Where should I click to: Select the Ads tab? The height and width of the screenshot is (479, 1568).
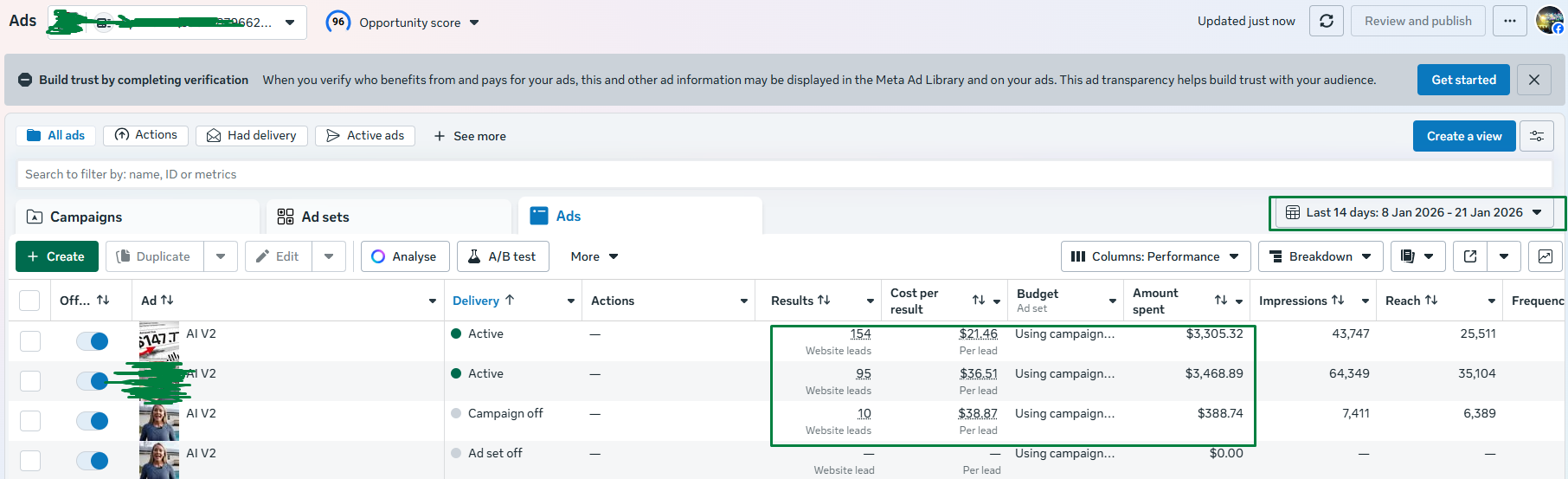640,216
